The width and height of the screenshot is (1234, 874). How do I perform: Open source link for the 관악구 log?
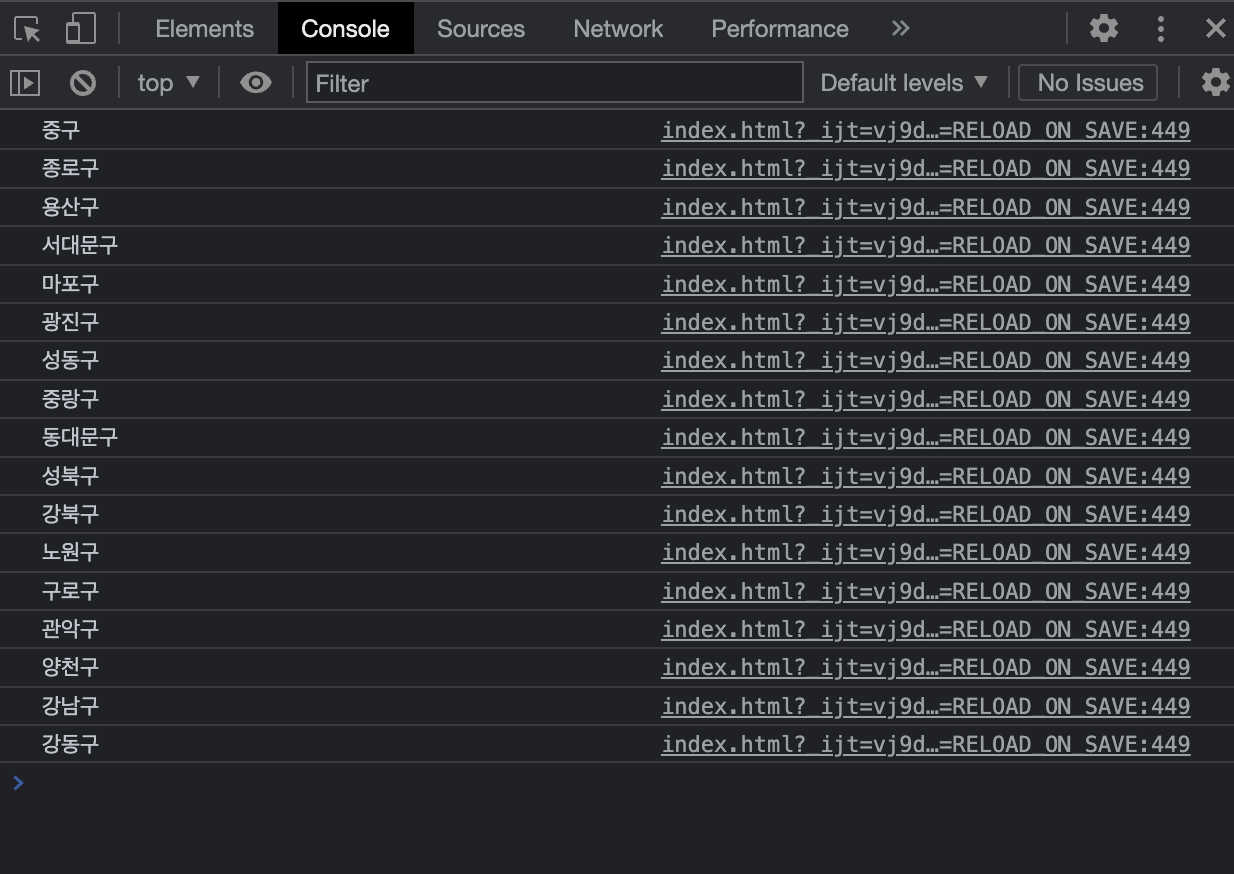(926, 629)
